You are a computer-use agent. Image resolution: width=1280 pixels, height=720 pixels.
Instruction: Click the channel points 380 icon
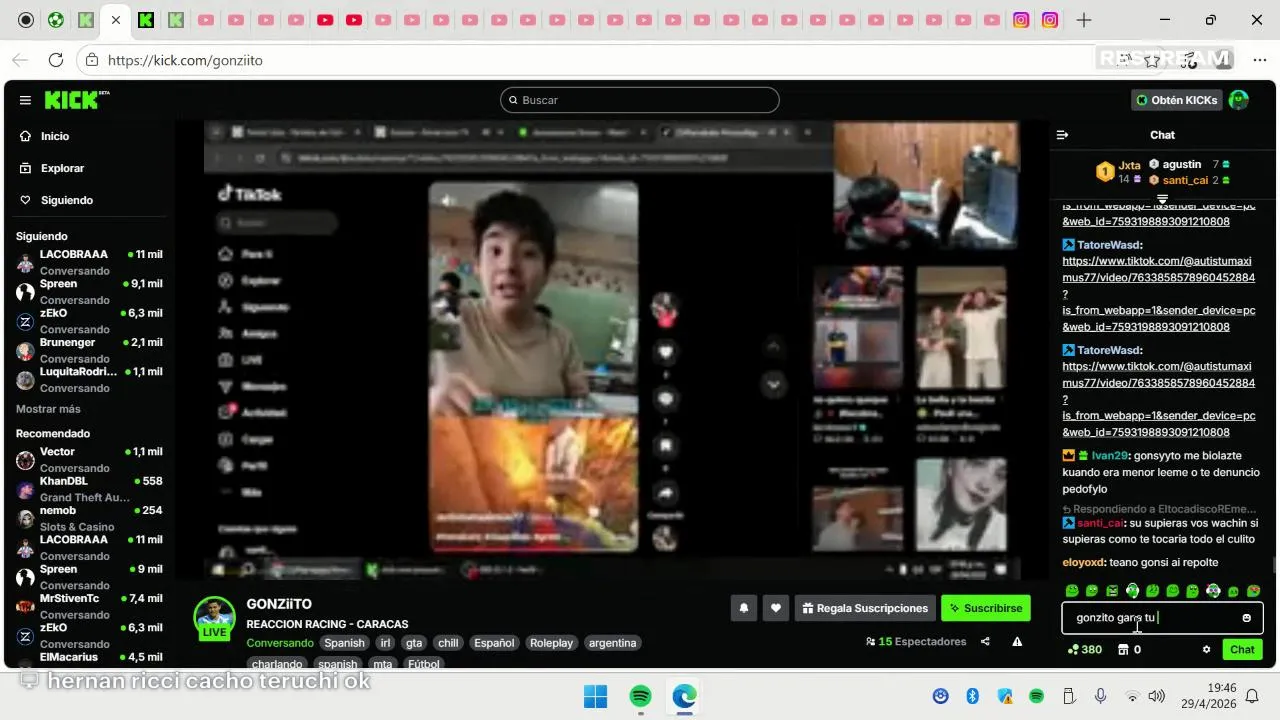(1084, 649)
